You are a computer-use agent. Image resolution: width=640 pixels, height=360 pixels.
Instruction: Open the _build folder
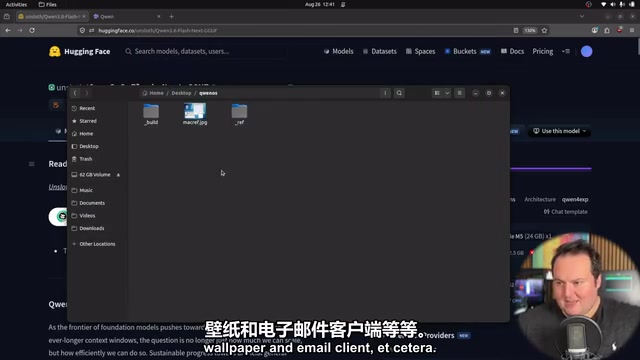151,114
